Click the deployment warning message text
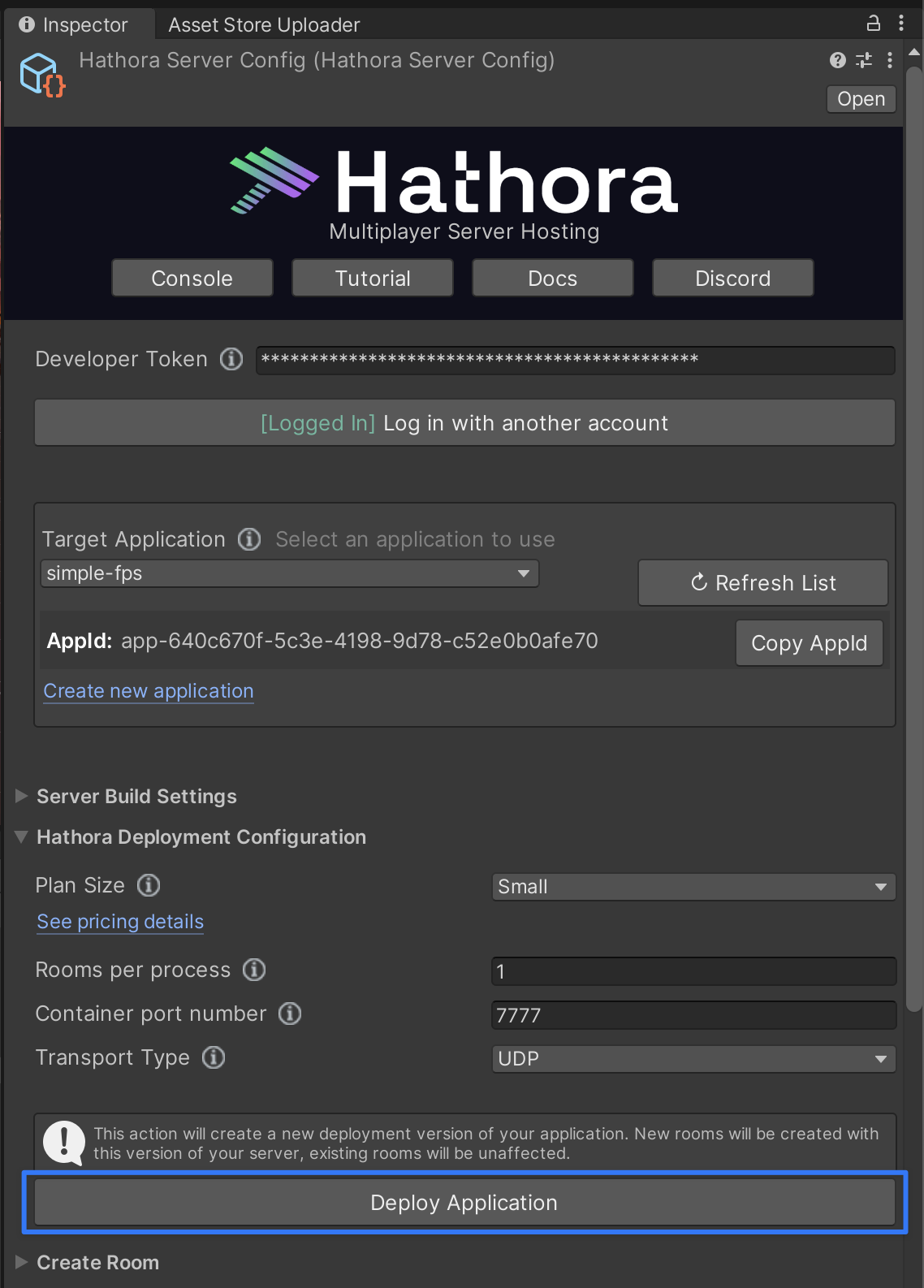Image resolution: width=924 pixels, height=1288 pixels. tap(486, 1143)
